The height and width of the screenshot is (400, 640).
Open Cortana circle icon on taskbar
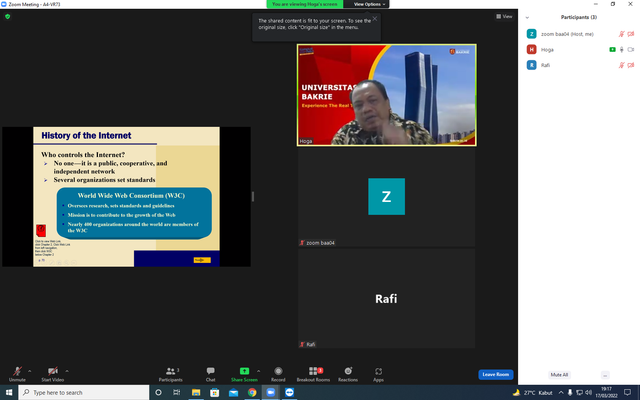[x=158, y=392]
